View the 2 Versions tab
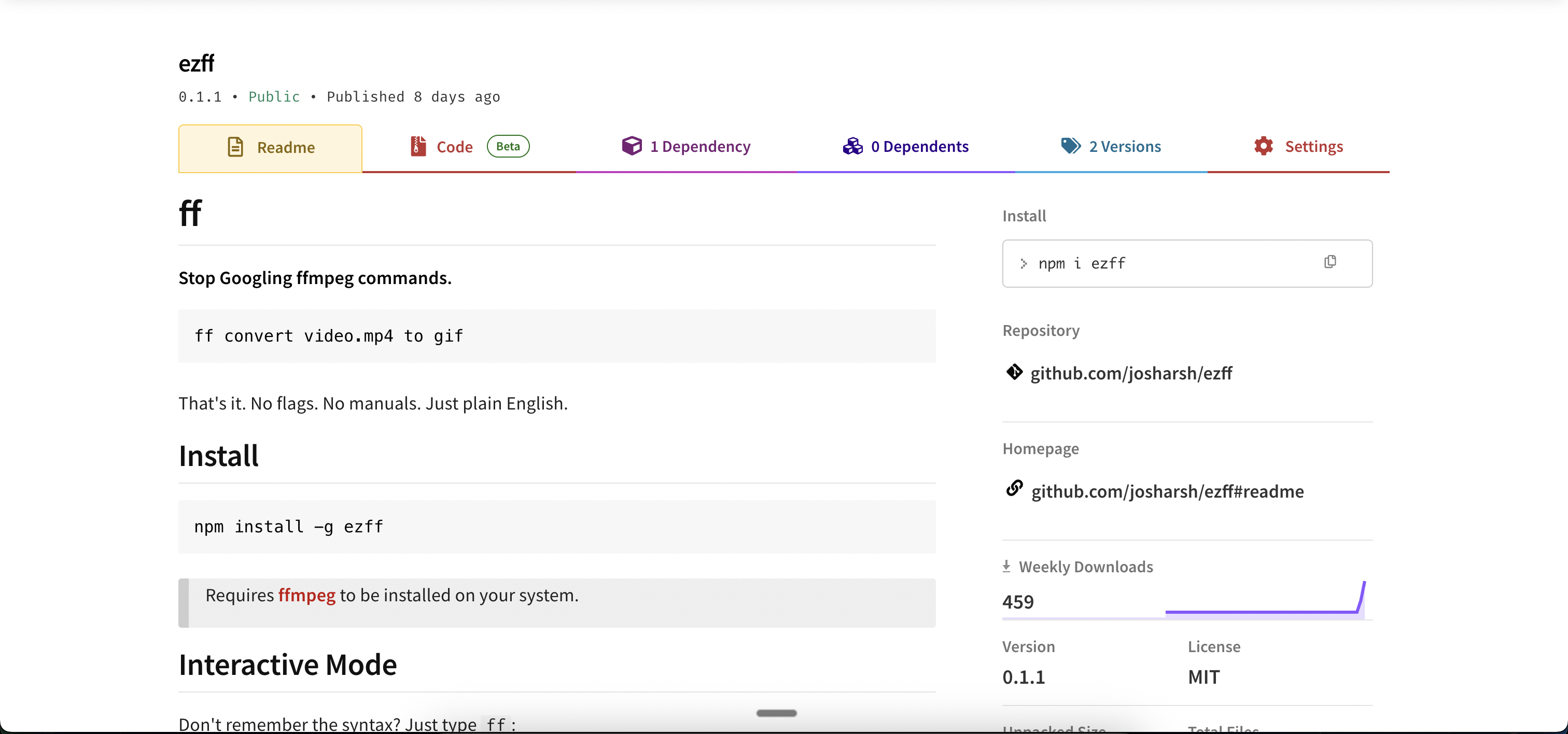The image size is (1568, 734). point(1124,146)
